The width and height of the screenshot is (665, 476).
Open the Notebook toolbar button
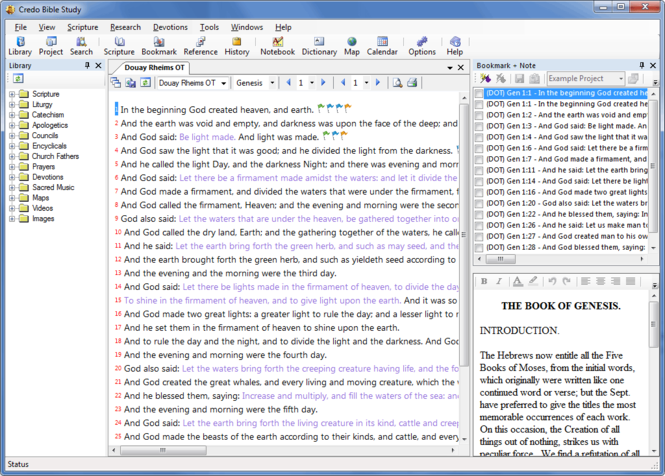278,46
